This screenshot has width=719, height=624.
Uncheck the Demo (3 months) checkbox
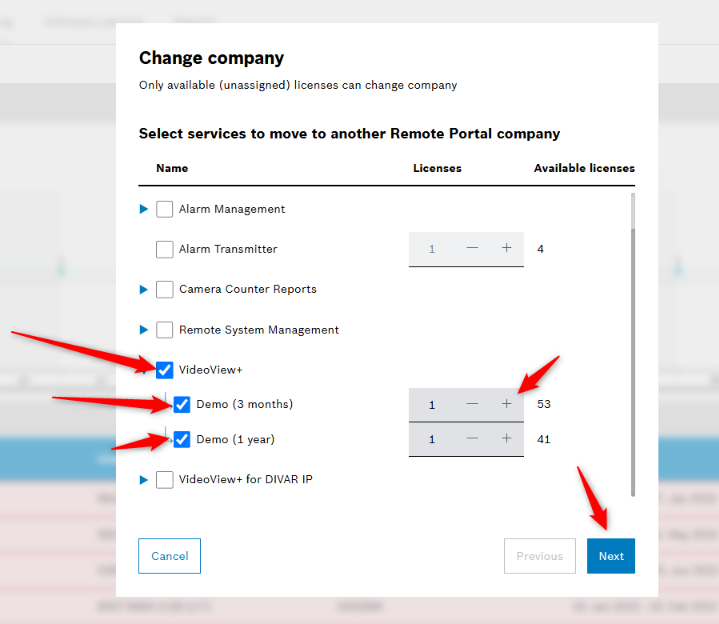(x=182, y=404)
